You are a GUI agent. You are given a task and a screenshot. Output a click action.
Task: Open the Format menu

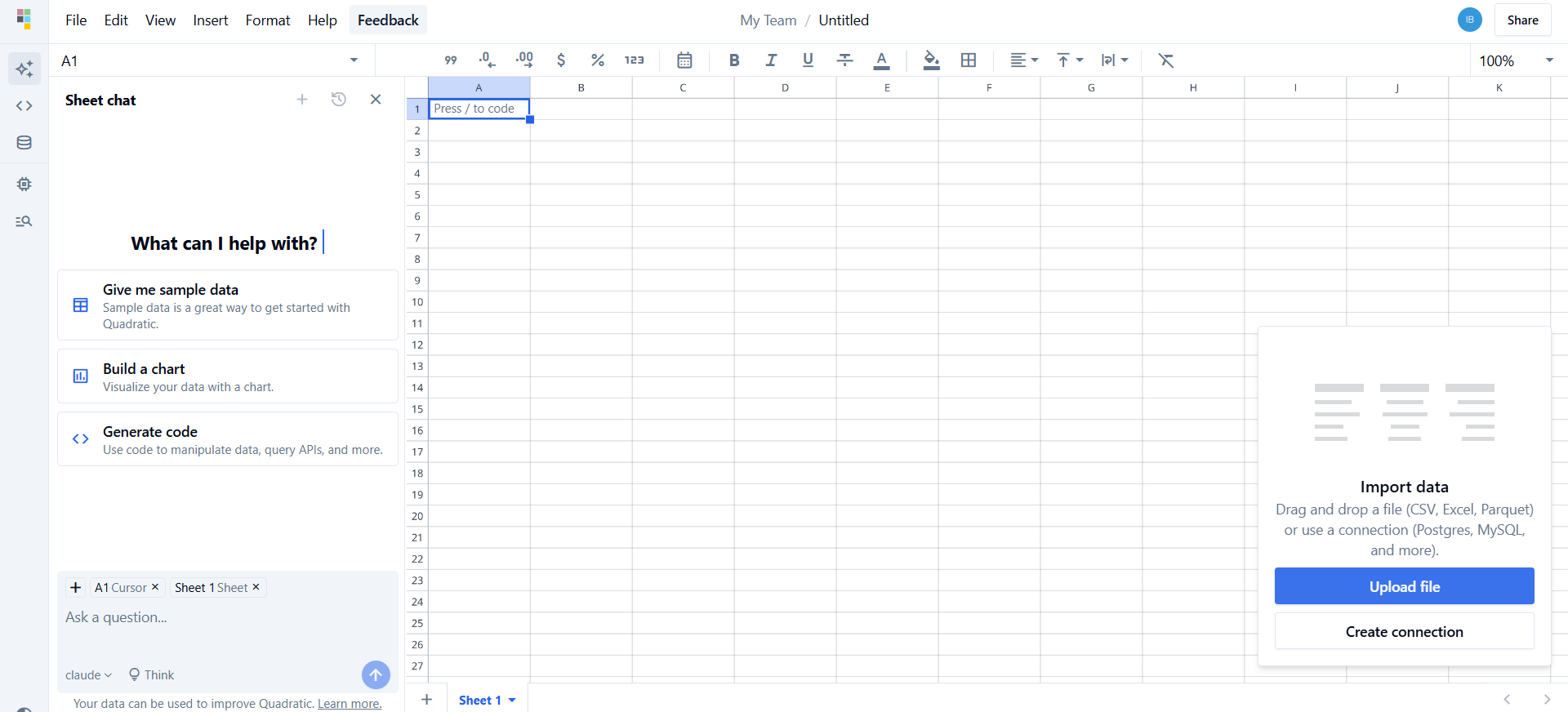coord(268,20)
